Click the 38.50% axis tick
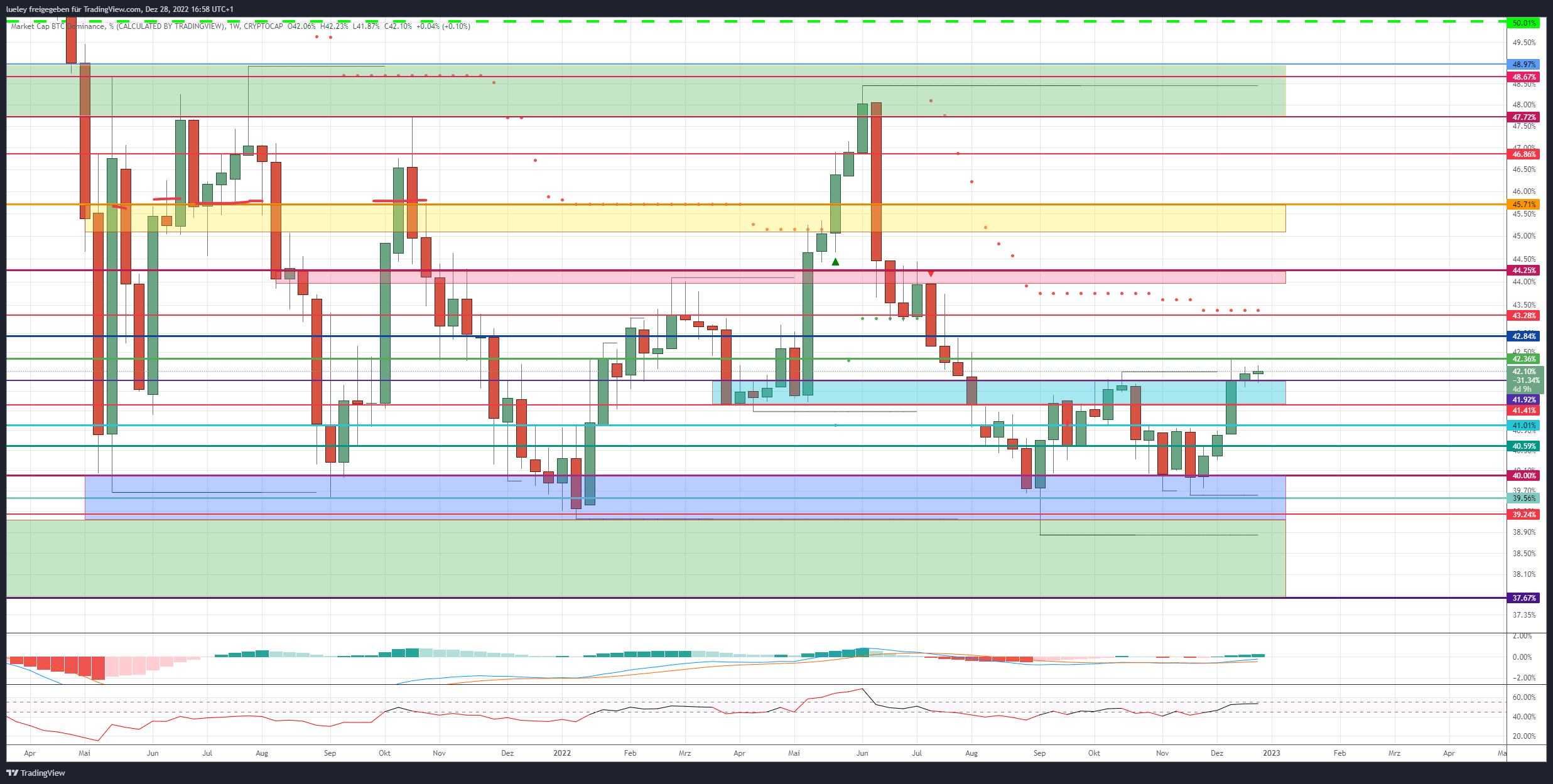The width and height of the screenshot is (1553, 784). (1524, 554)
